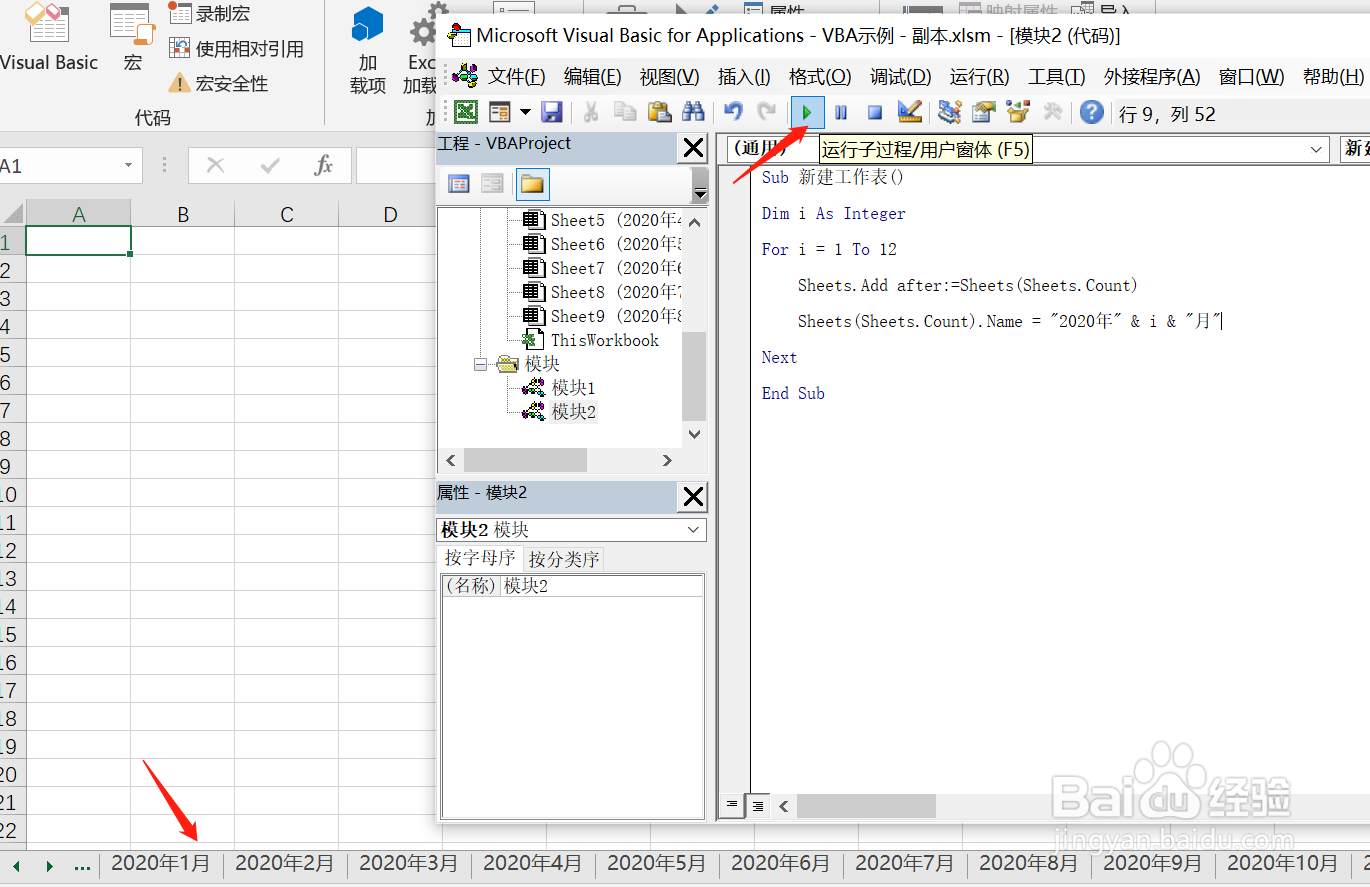The height and width of the screenshot is (887, 1370).
Task: Click the Paste clipboard icon
Action: coord(658,112)
